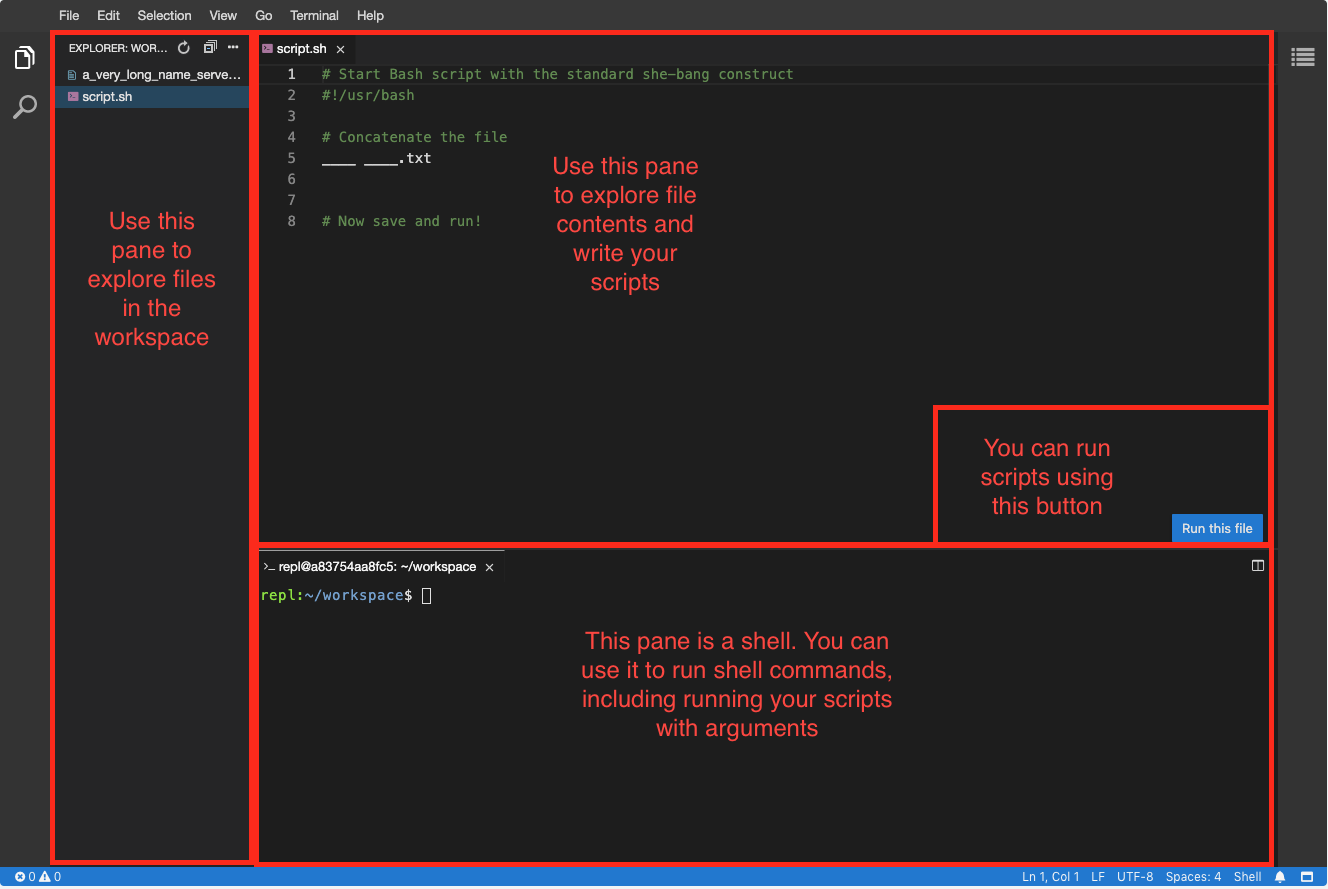Click the #!/usr/bin/bash line in editor
The image size is (1328, 889).
click(368, 95)
